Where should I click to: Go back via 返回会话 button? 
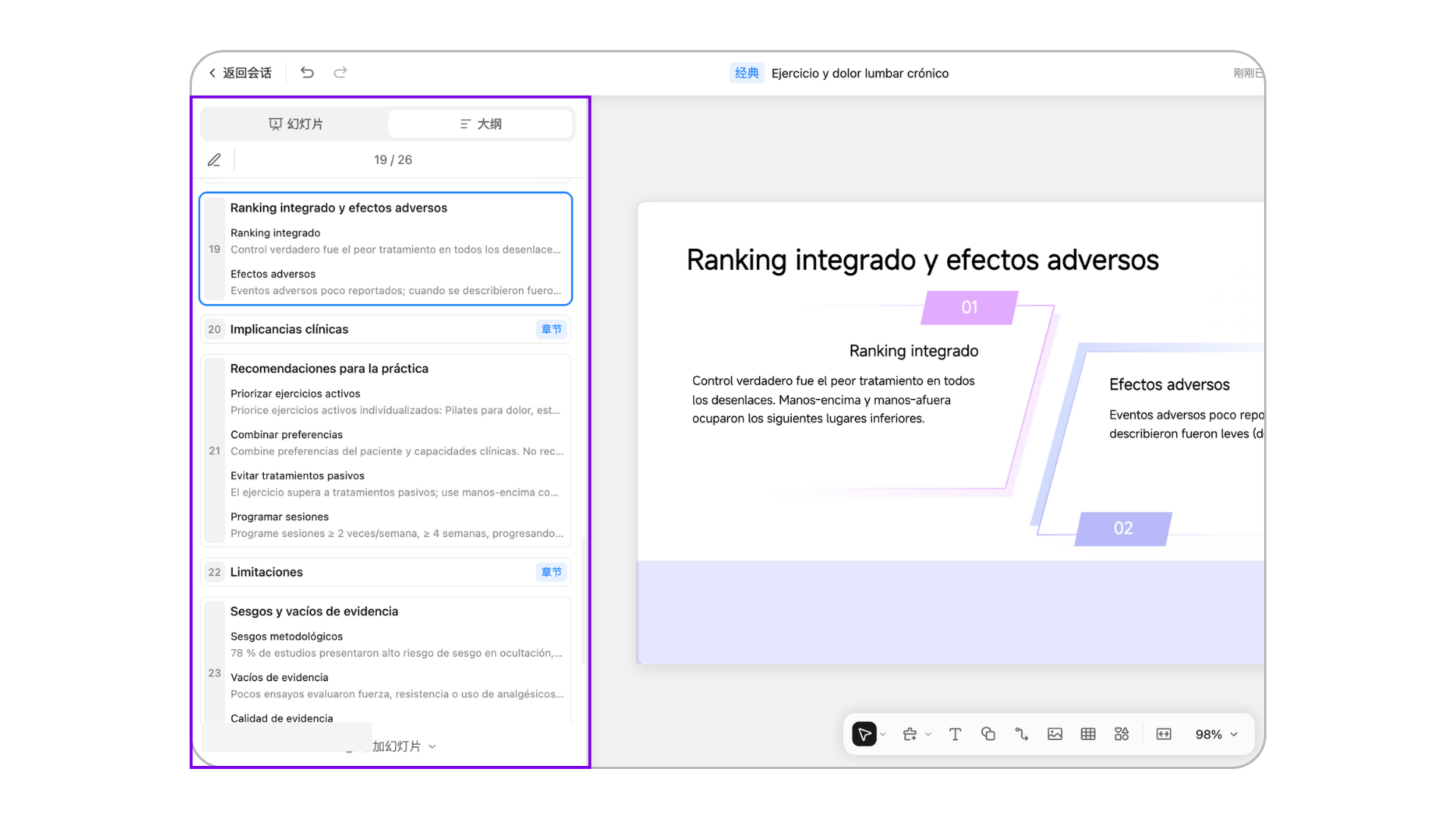(240, 73)
